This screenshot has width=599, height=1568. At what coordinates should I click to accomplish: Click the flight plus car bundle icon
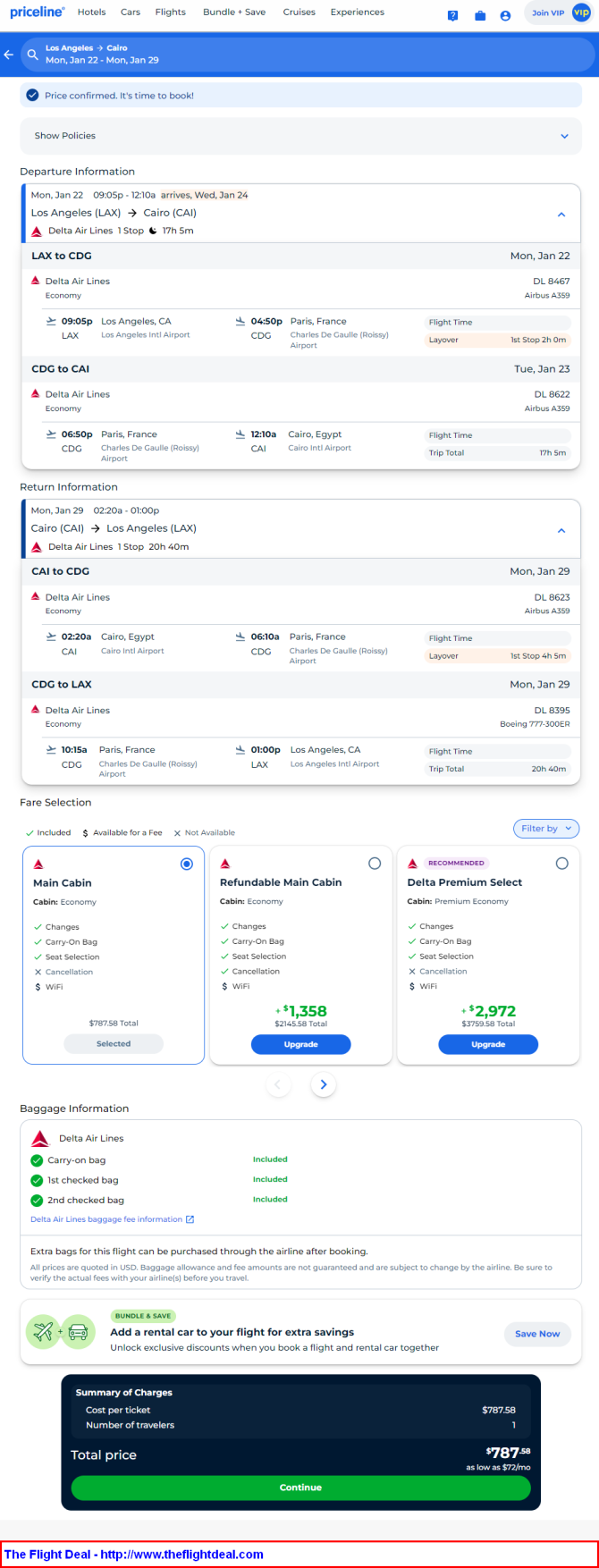[x=61, y=1332]
